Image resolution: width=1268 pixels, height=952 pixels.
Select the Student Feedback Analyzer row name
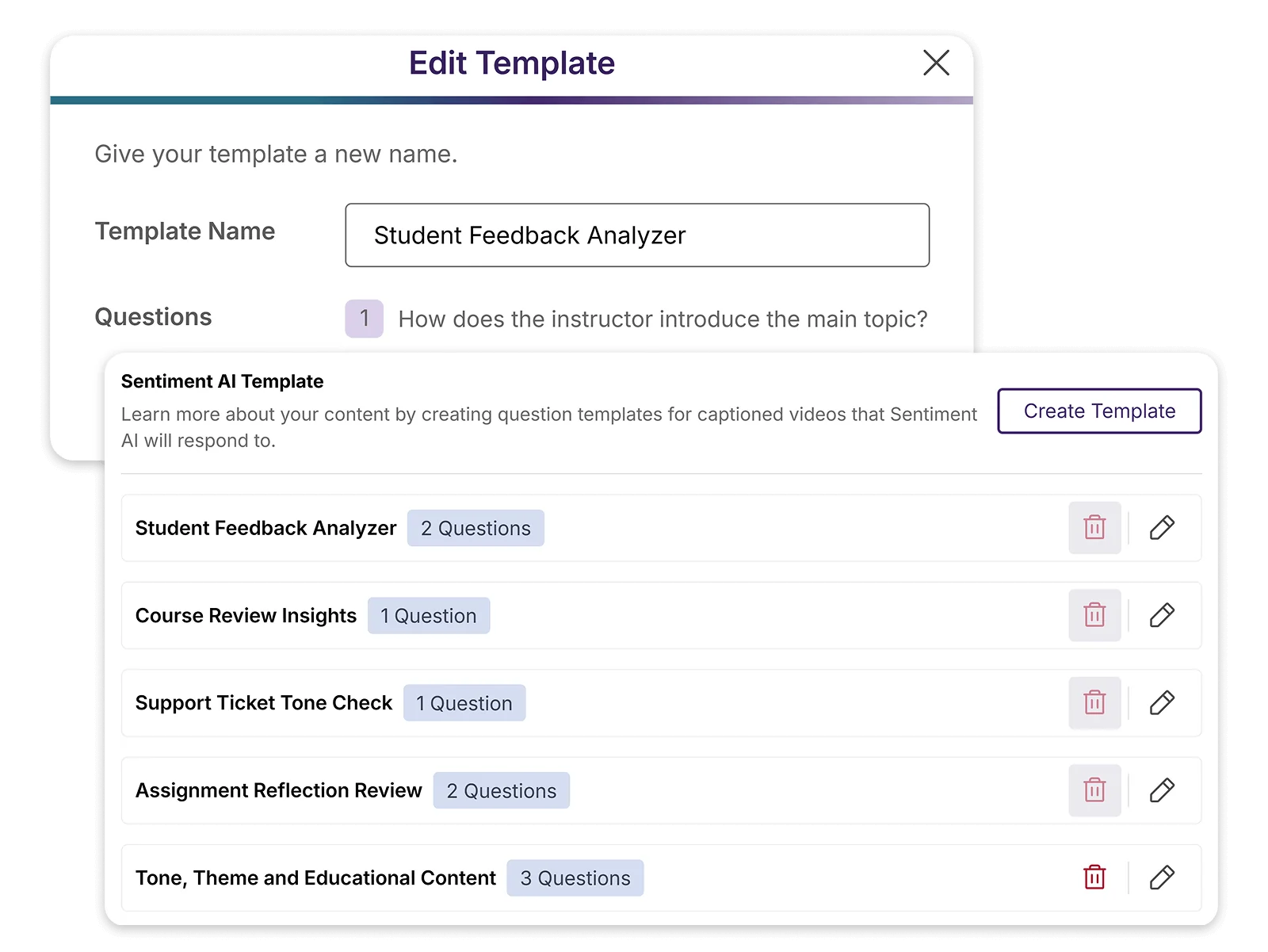tap(265, 529)
